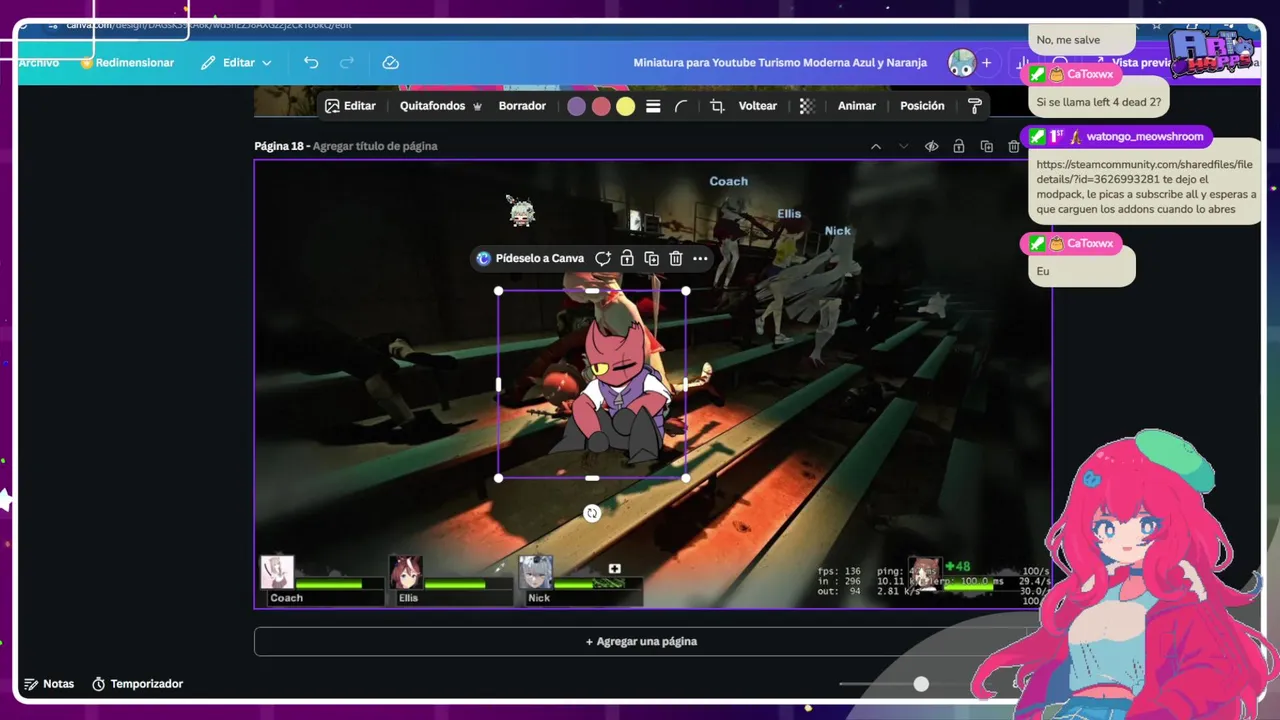Click watongo_meowshroom chat username
The width and height of the screenshot is (1280, 720).
[1145, 137]
